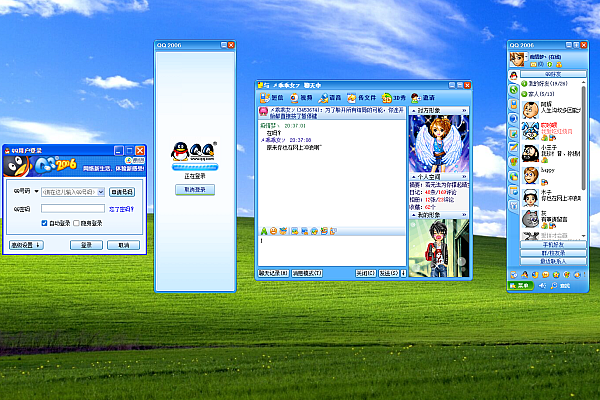The image size is (600, 400).
Task: Open the QQ friends tab header
Action: (x=553, y=74)
